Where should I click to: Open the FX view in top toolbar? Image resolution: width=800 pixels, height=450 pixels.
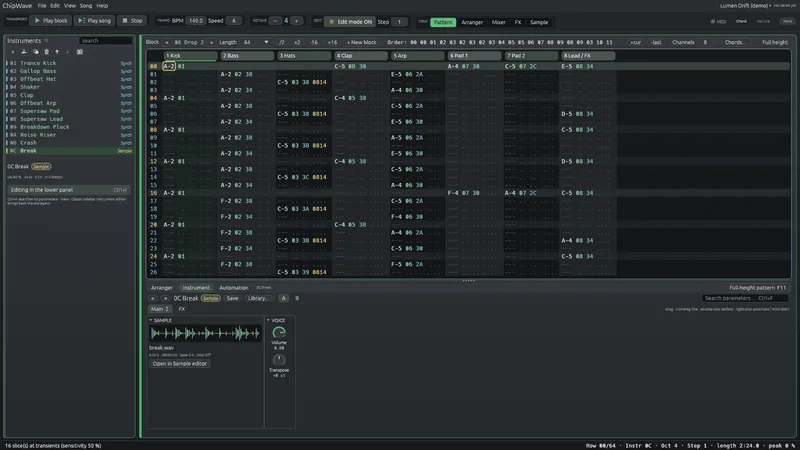tap(518, 22)
